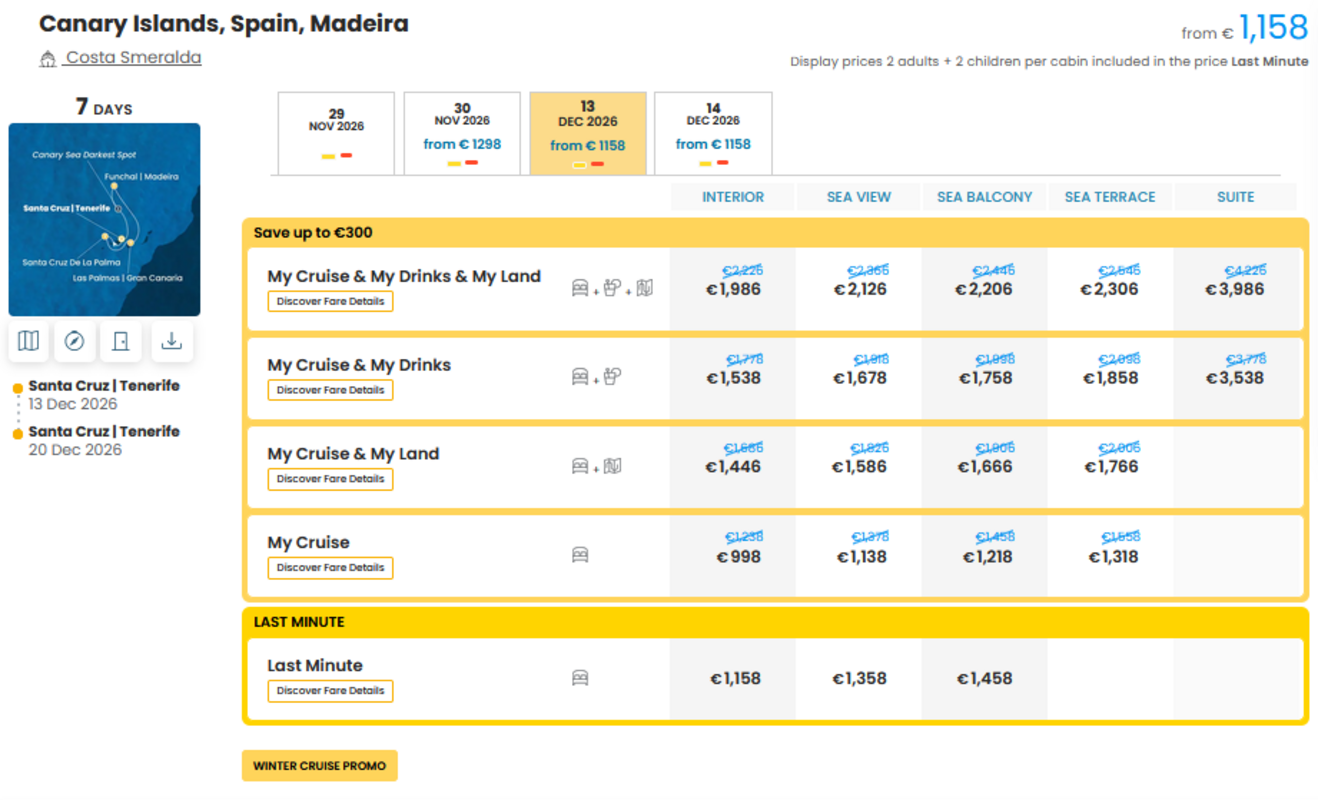Screen dimensions: 1318x800
Task: Select the €3,986 Suite fare
Action: pyautogui.click(x=1235, y=289)
